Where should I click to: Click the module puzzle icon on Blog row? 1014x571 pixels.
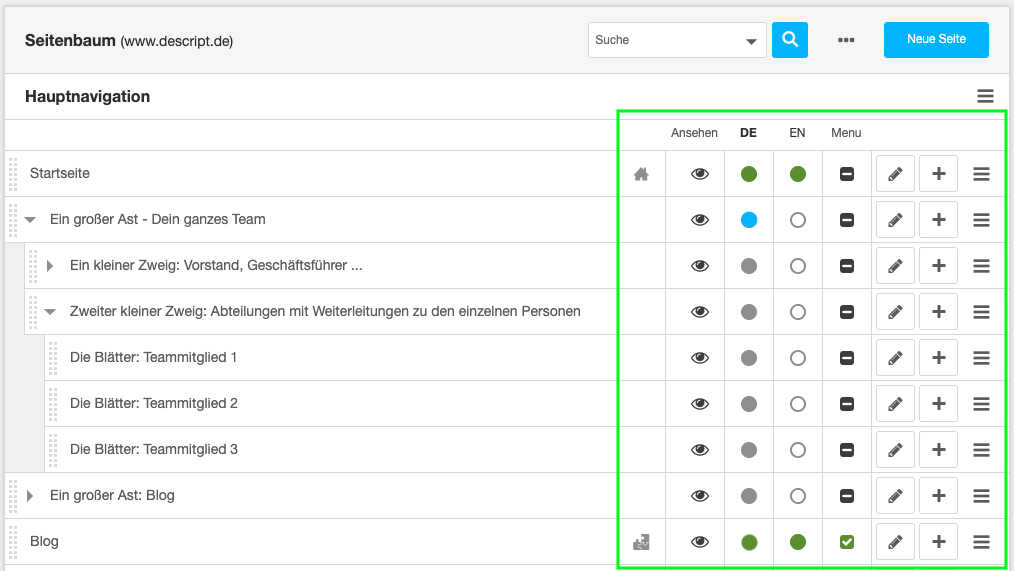641,542
